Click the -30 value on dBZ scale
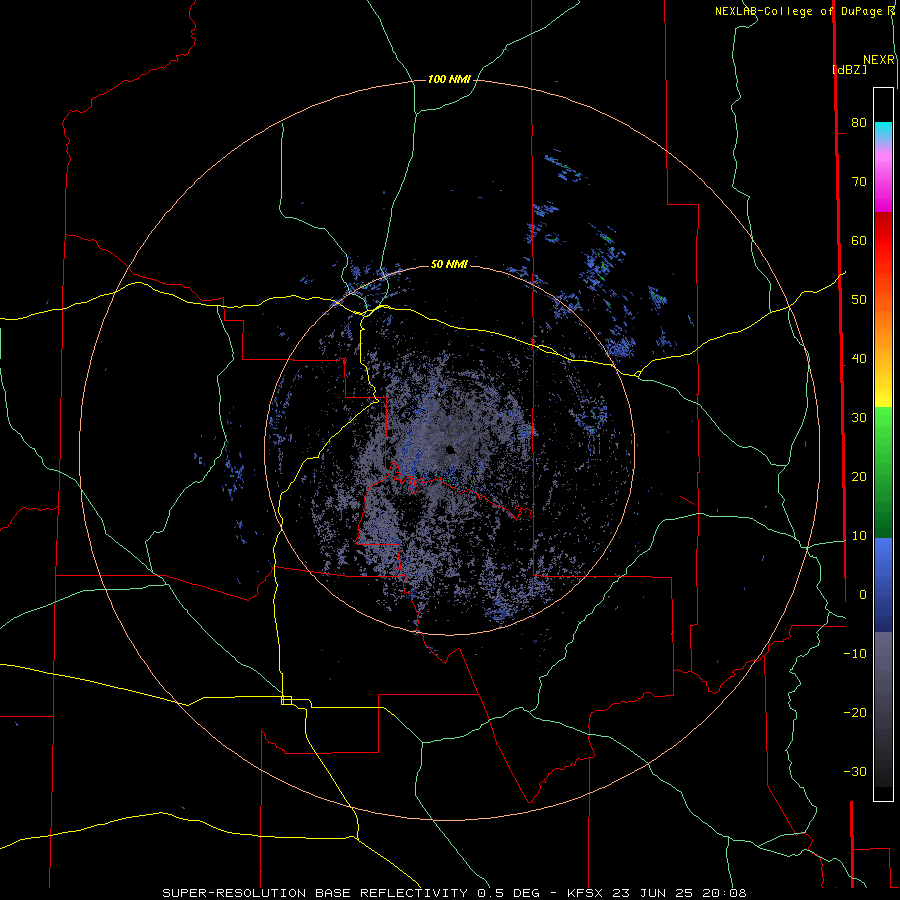This screenshot has height=900, width=900. point(855,771)
